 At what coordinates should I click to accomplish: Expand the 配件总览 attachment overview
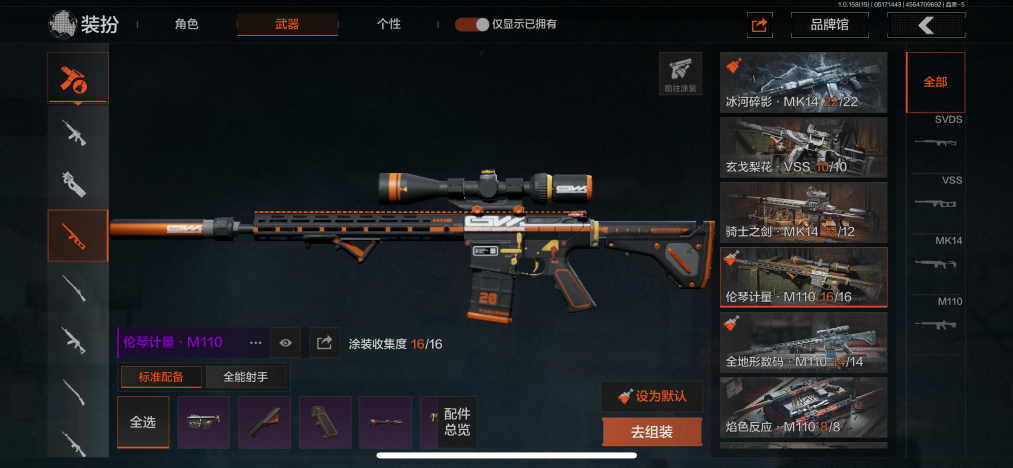pyautogui.click(x=457, y=422)
